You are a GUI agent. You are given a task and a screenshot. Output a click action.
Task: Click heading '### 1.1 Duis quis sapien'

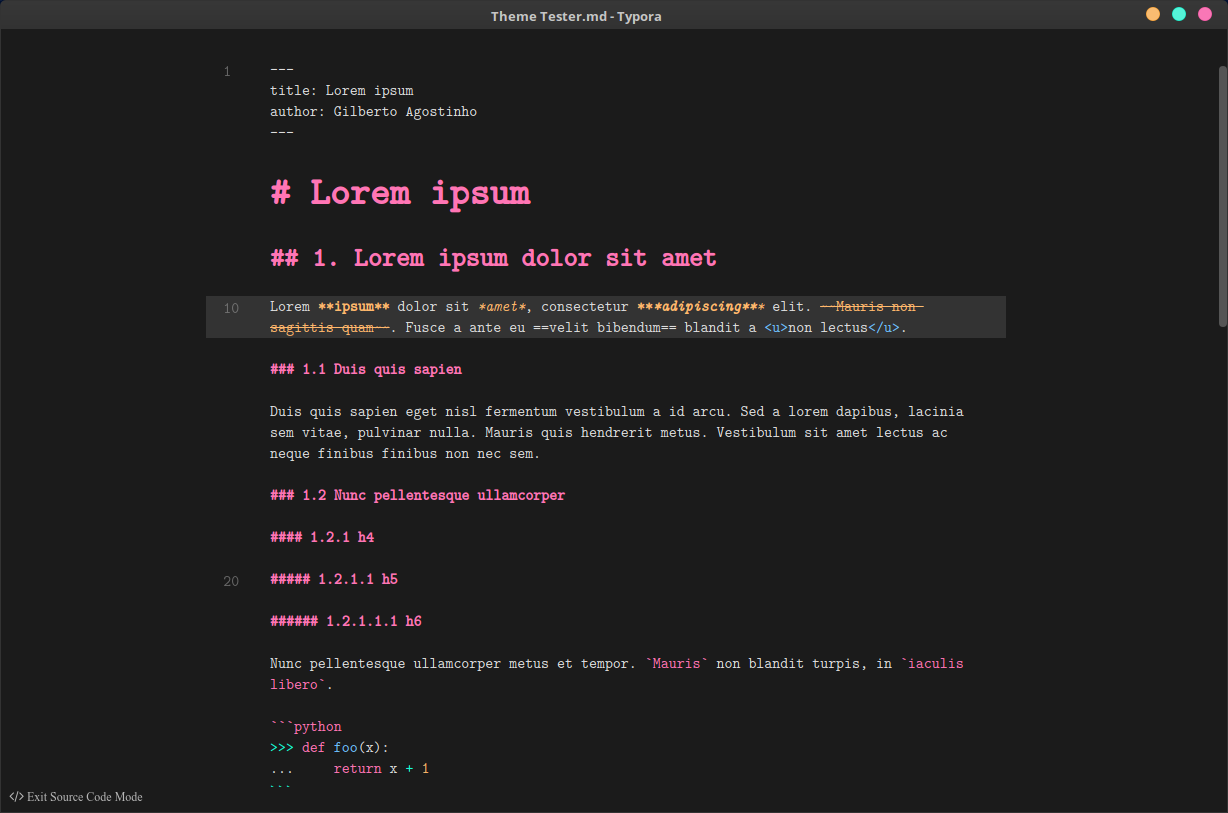click(366, 369)
